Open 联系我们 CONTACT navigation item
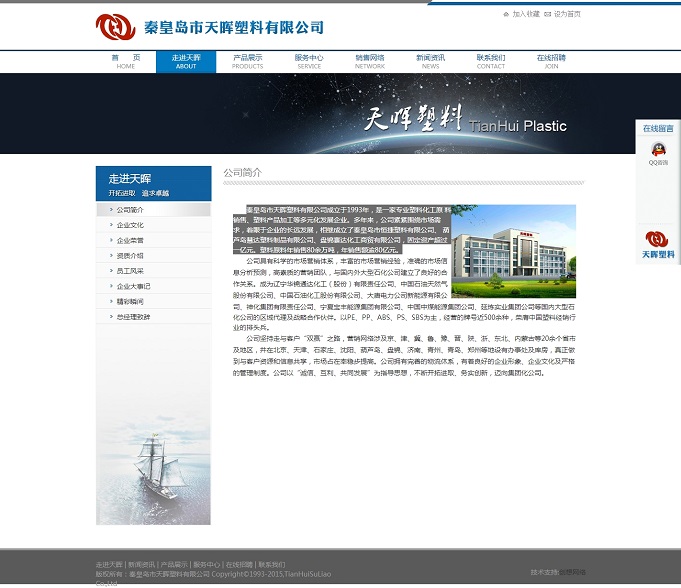The height and width of the screenshot is (588, 681). [x=491, y=61]
